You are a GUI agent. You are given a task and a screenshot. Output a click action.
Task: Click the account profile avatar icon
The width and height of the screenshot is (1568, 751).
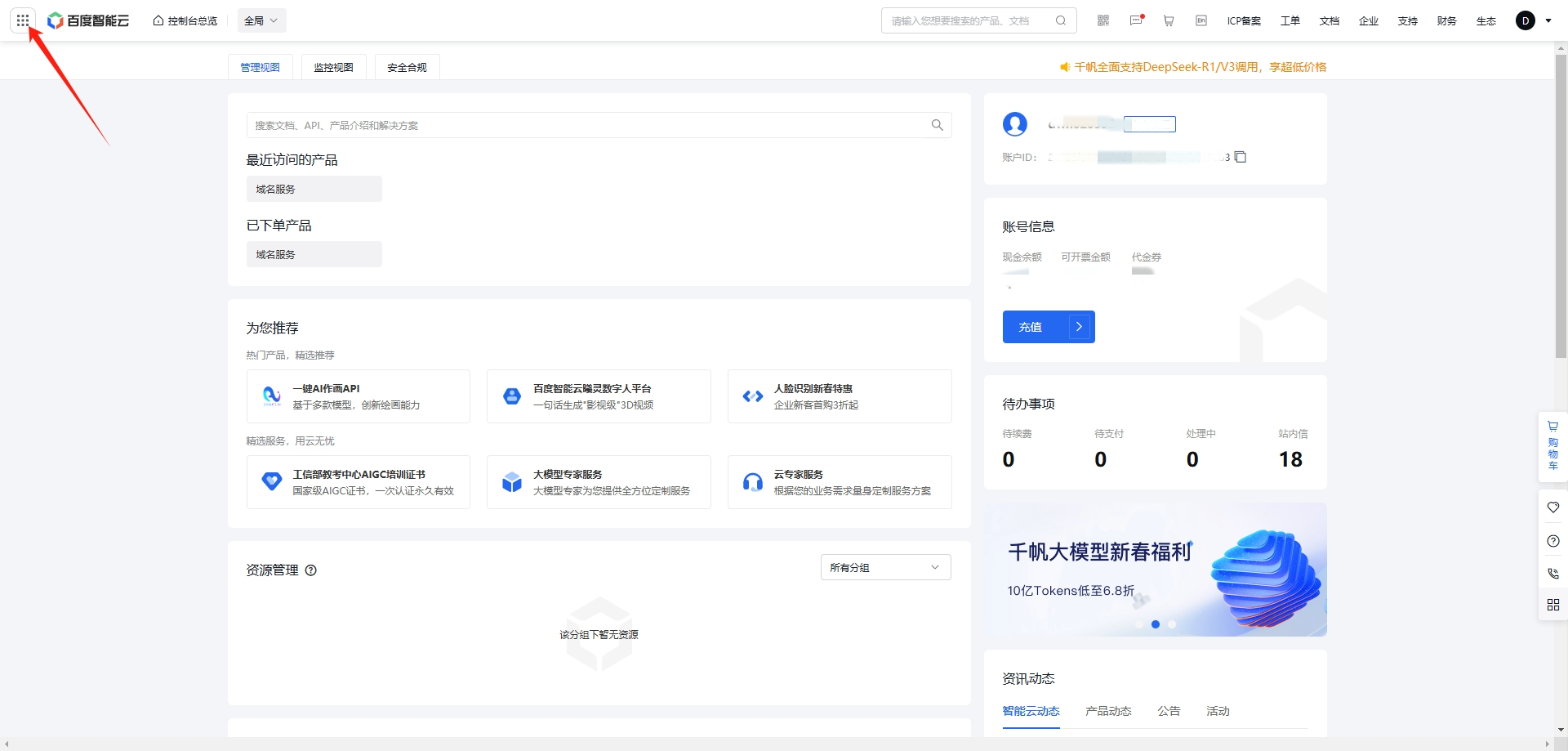click(1015, 124)
